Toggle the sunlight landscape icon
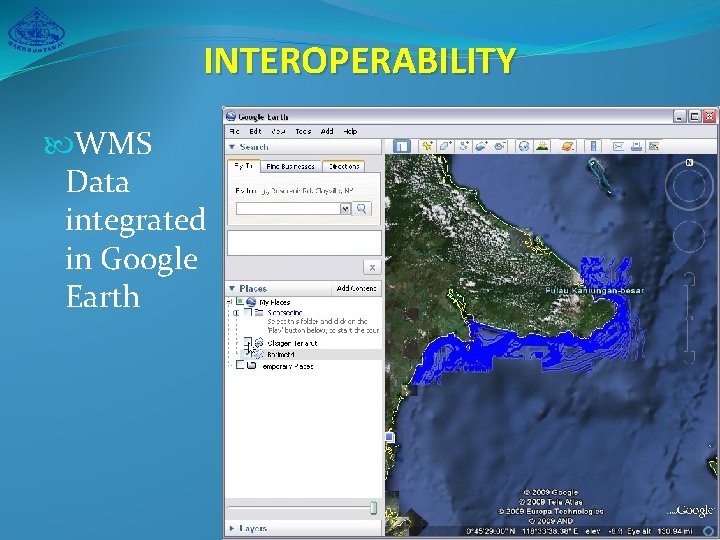720x540 pixels. tap(542, 146)
